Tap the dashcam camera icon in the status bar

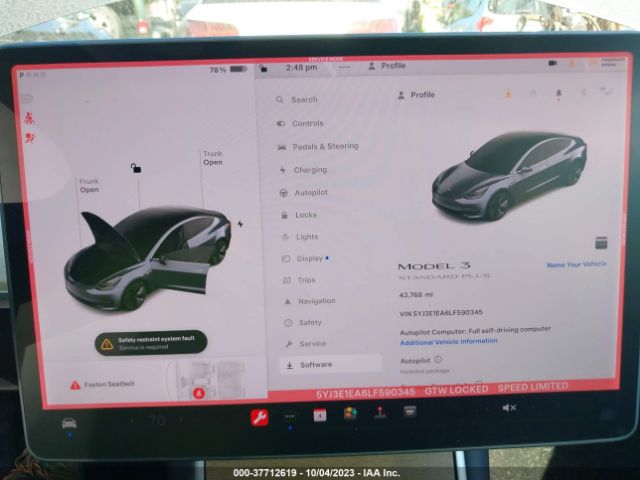coord(553,63)
